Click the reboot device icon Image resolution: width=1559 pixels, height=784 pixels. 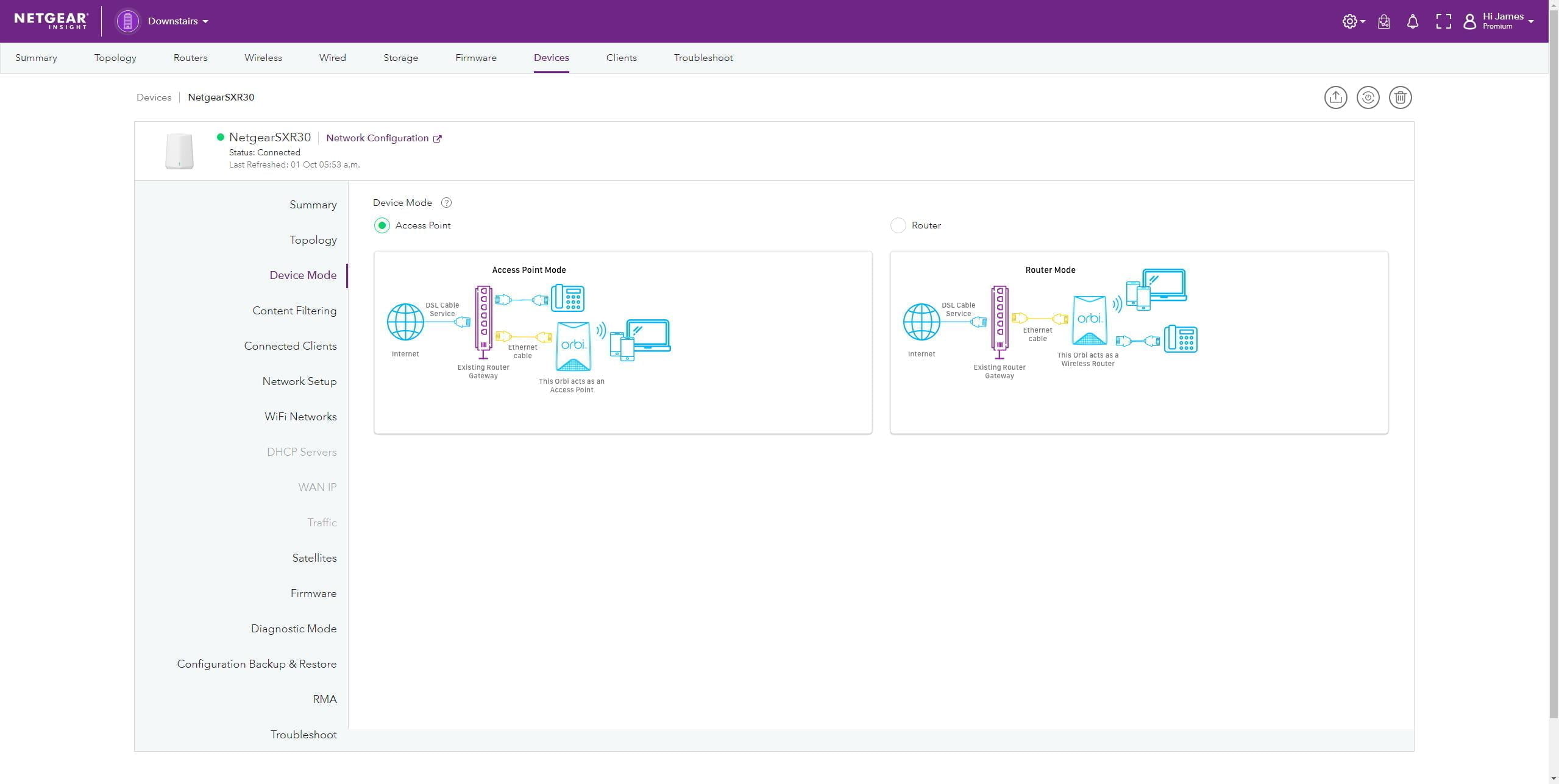(1368, 97)
